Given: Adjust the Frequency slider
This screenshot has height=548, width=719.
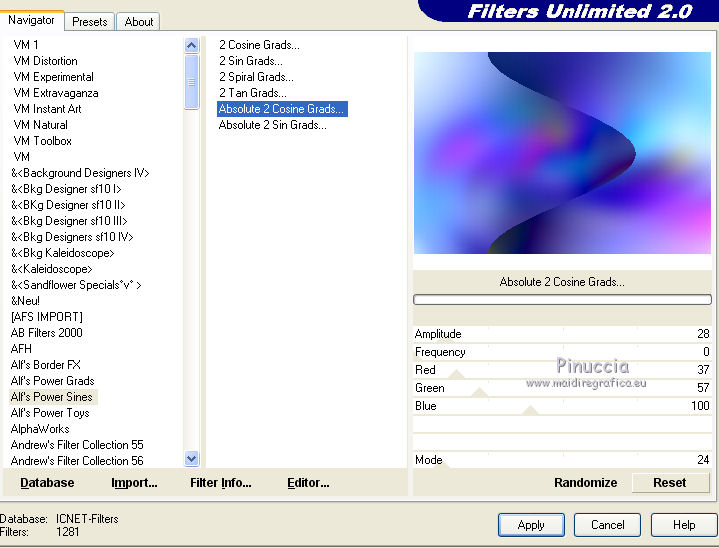Looking at the screenshot, I should 562,352.
